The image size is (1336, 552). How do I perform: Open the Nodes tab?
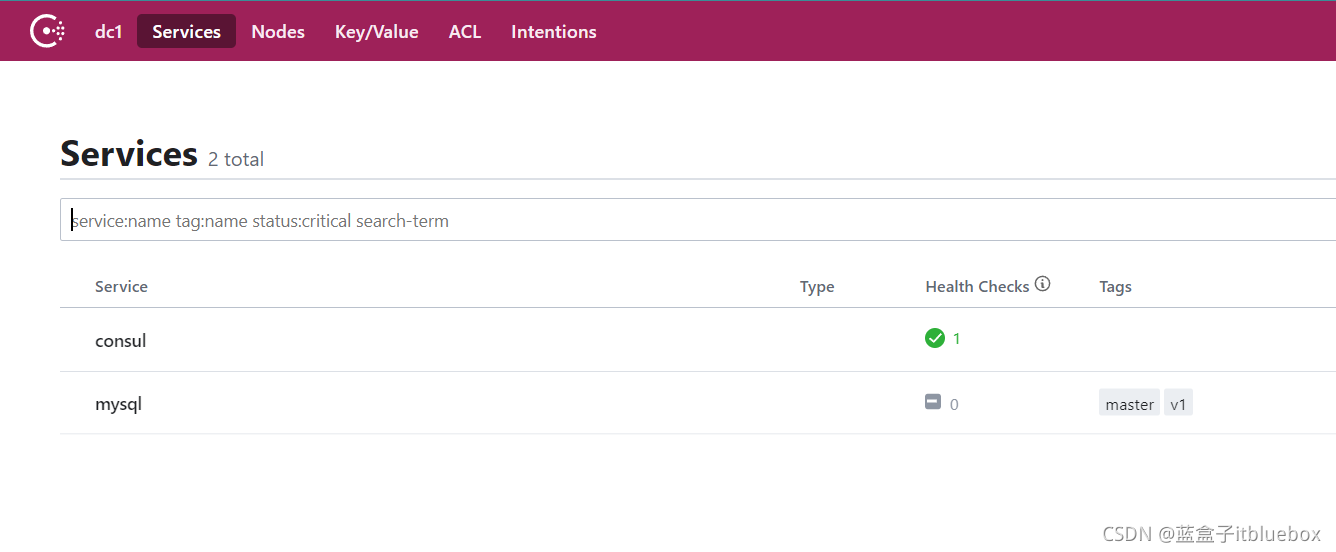coord(278,32)
